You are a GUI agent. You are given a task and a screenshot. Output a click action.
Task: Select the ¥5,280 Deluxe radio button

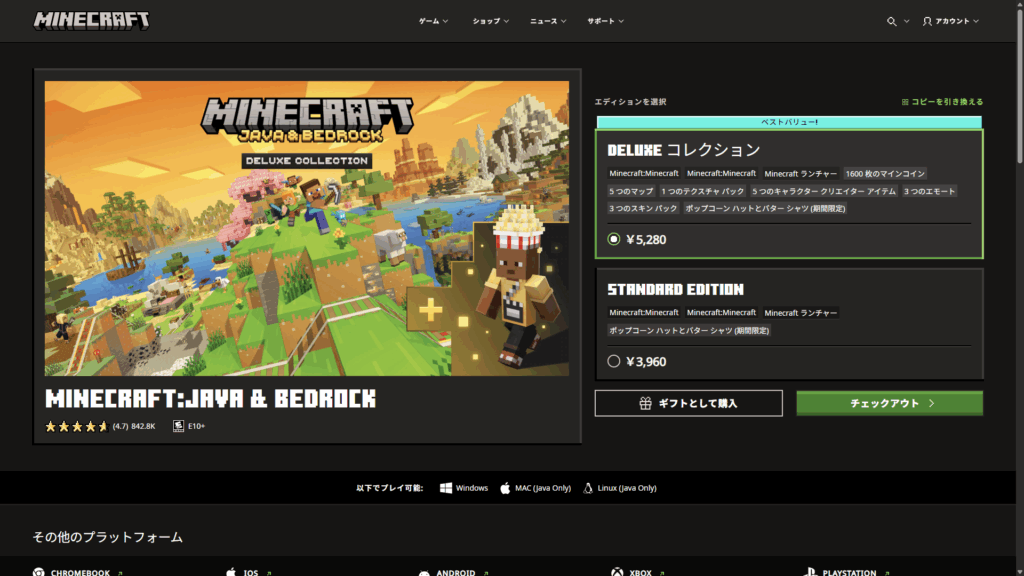coord(614,239)
